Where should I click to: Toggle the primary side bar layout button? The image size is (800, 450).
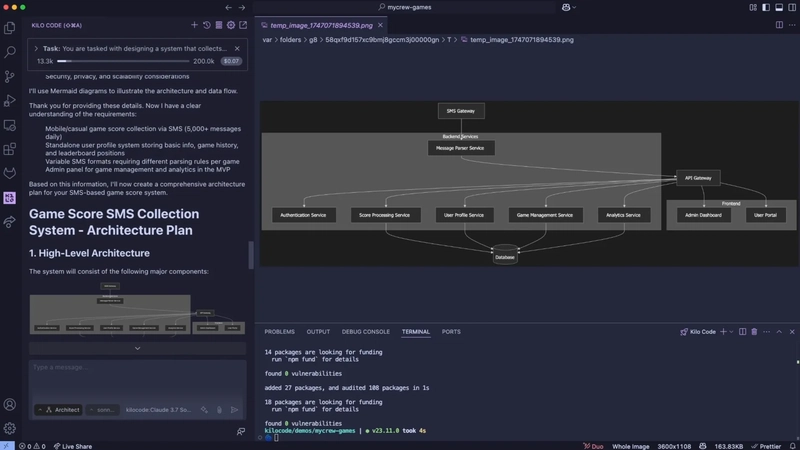766,7
